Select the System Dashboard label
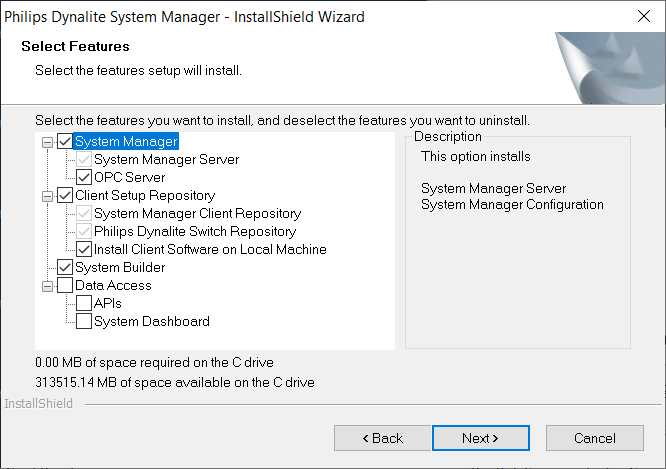This screenshot has width=666, height=469. pyautogui.click(x=152, y=321)
